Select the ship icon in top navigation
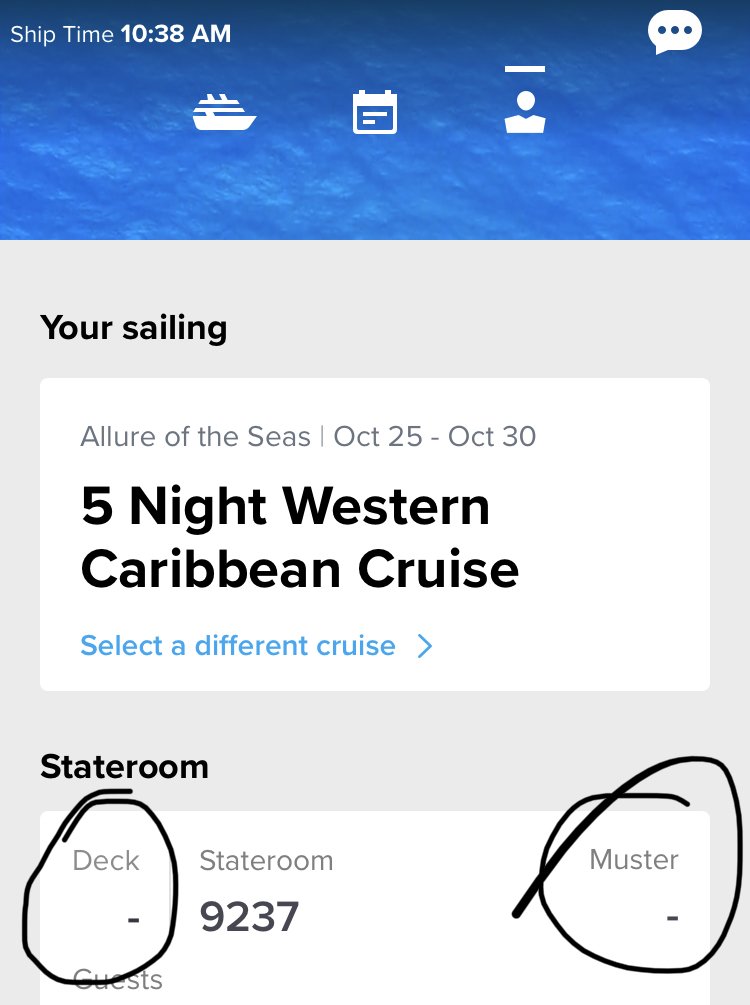 [225, 110]
